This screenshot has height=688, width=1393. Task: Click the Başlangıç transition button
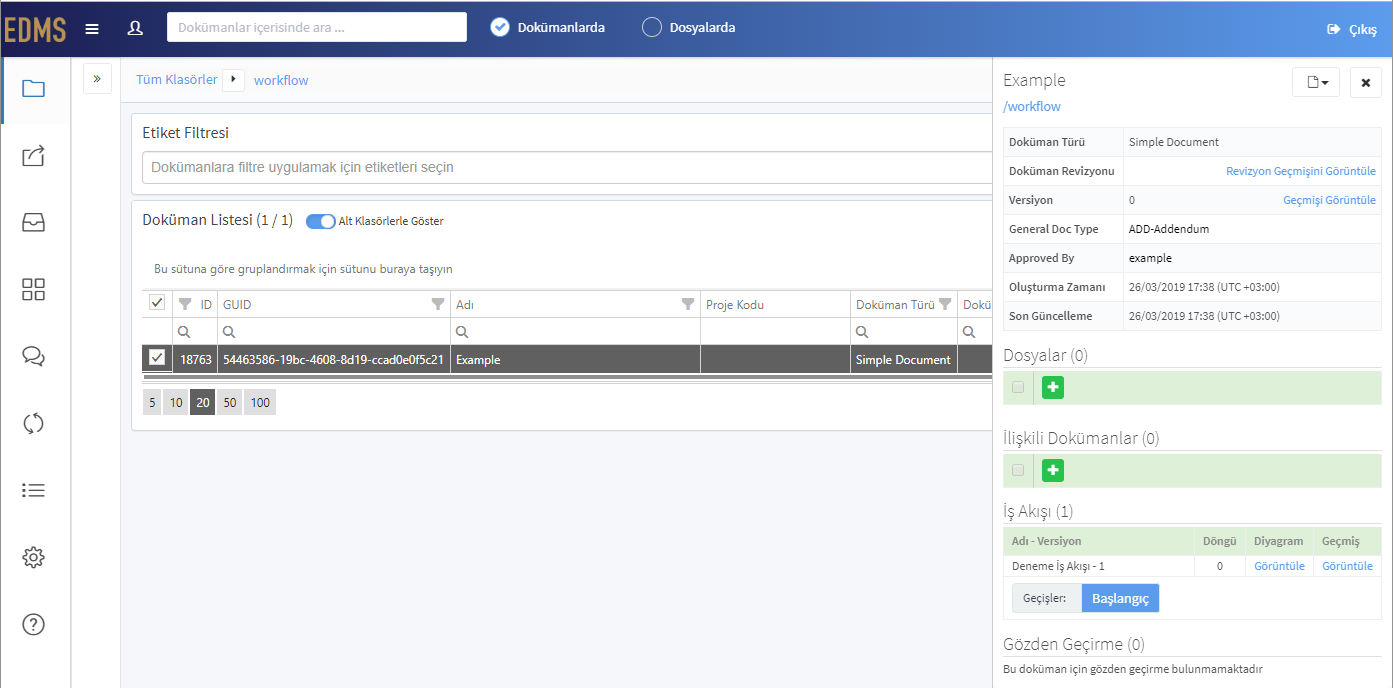click(1120, 598)
